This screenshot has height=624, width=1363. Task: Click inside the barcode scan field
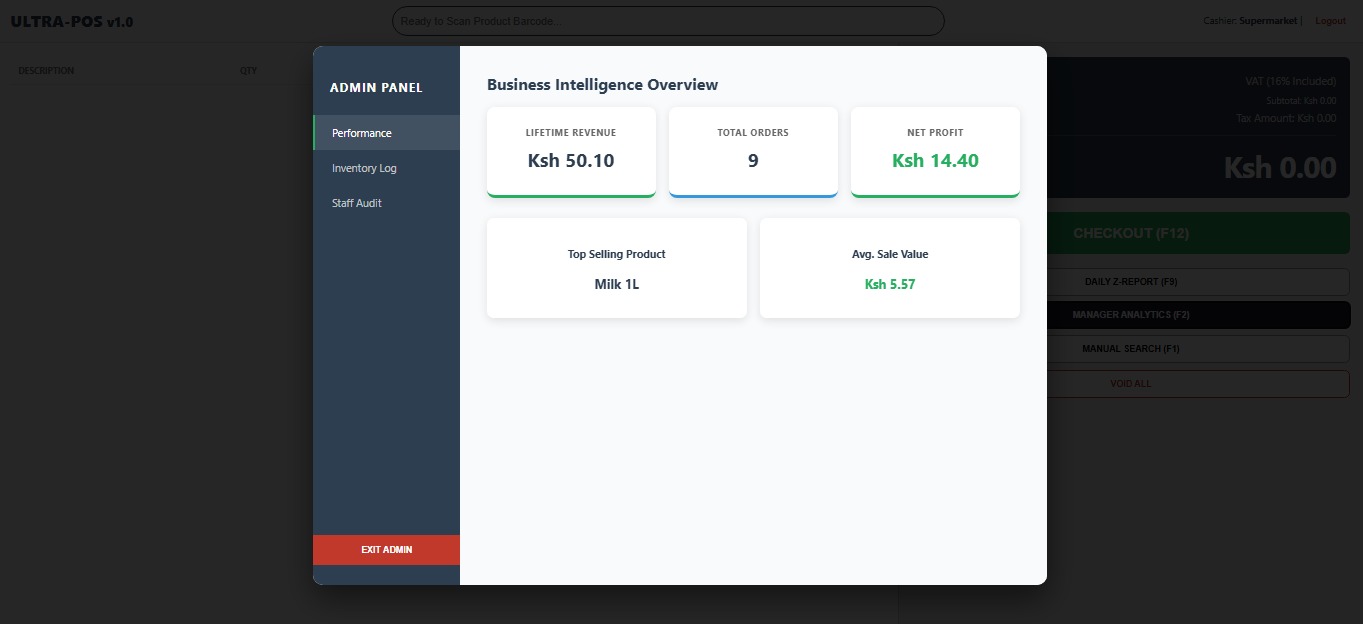pyautogui.click(x=668, y=20)
